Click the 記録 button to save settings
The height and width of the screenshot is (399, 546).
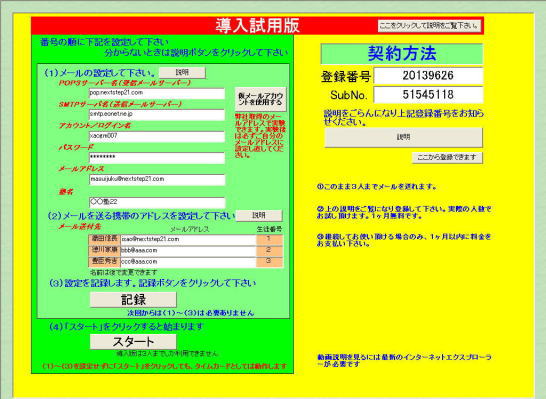[133, 299]
